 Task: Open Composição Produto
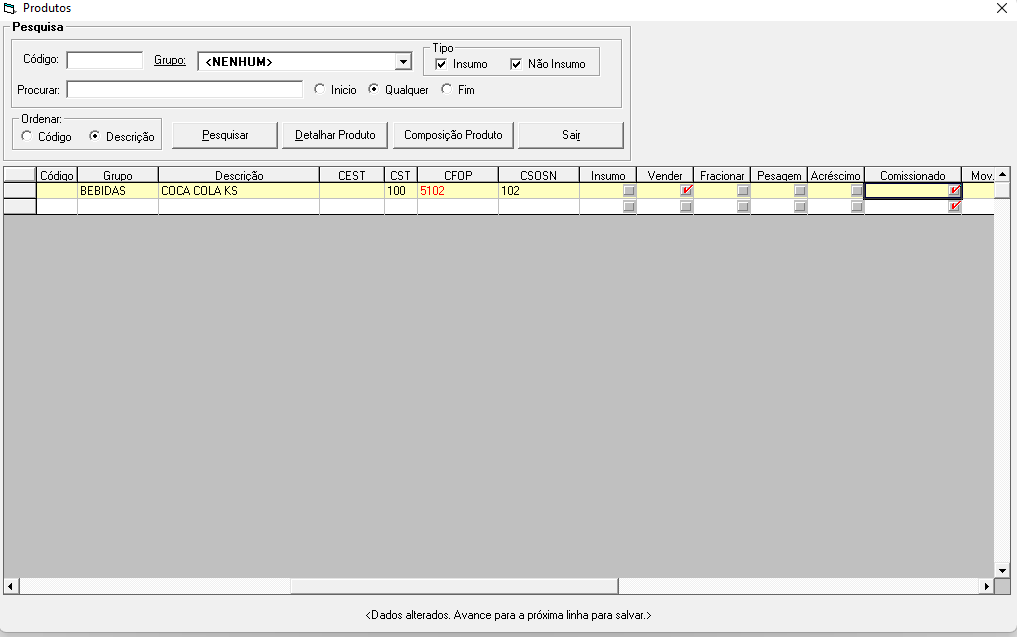(x=453, y=135)
